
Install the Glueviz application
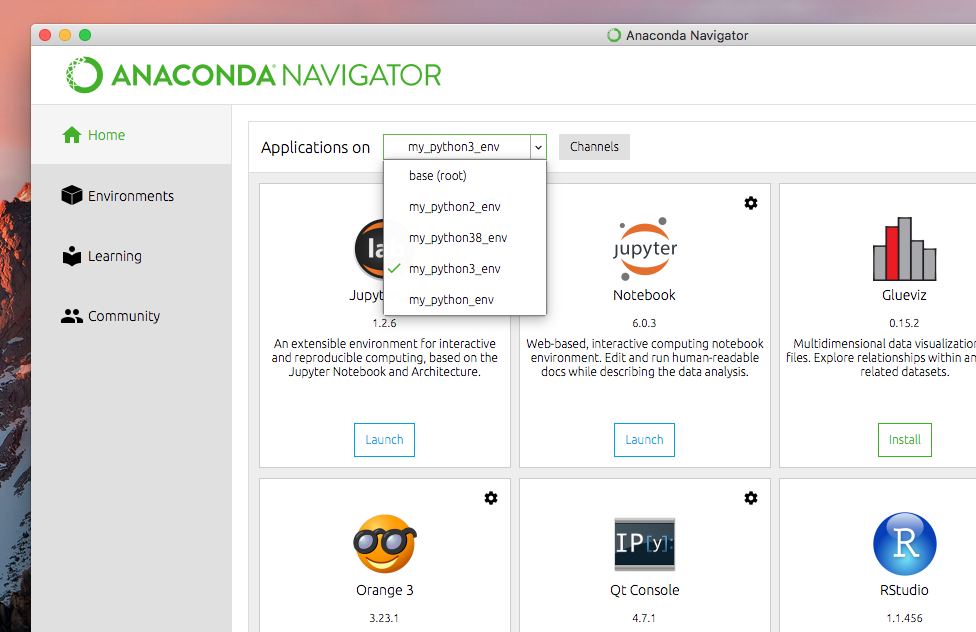point(904,440)
